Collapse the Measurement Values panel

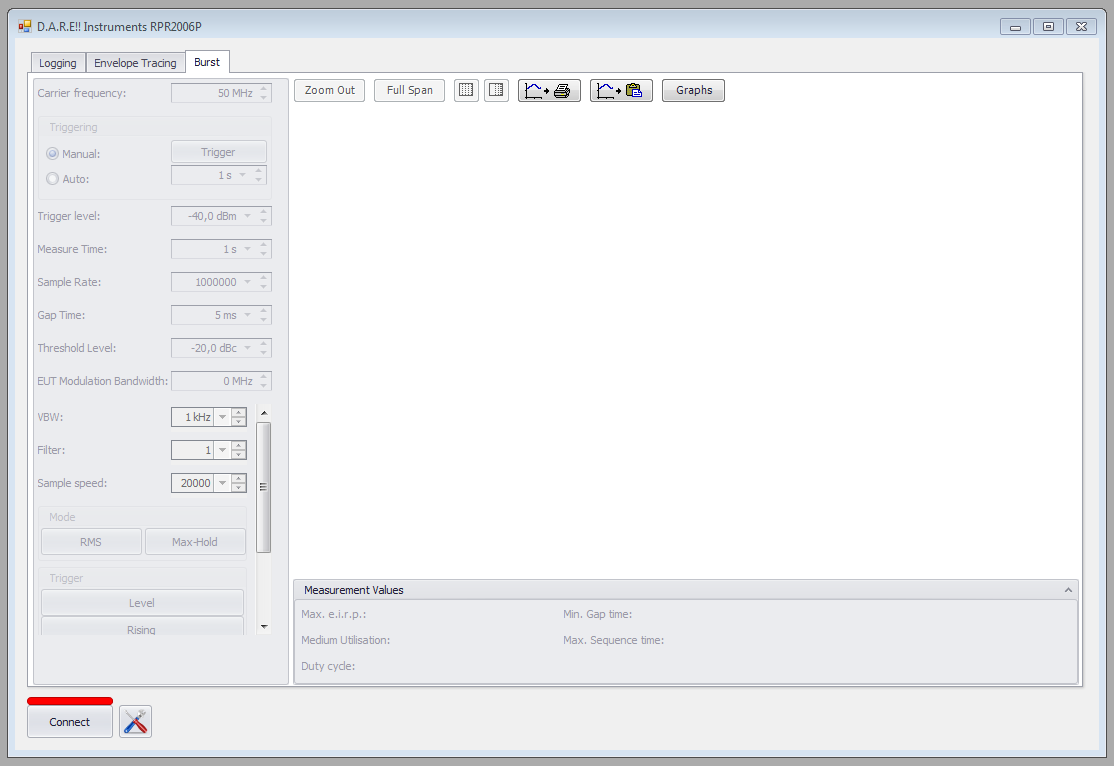click(1068, 590)
